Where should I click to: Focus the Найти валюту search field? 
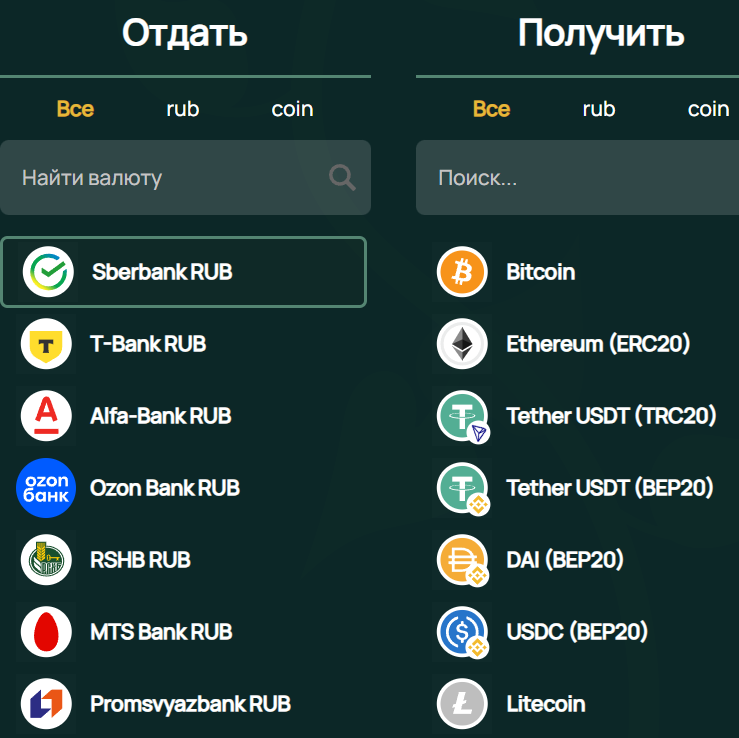click(x=185, y=178)
